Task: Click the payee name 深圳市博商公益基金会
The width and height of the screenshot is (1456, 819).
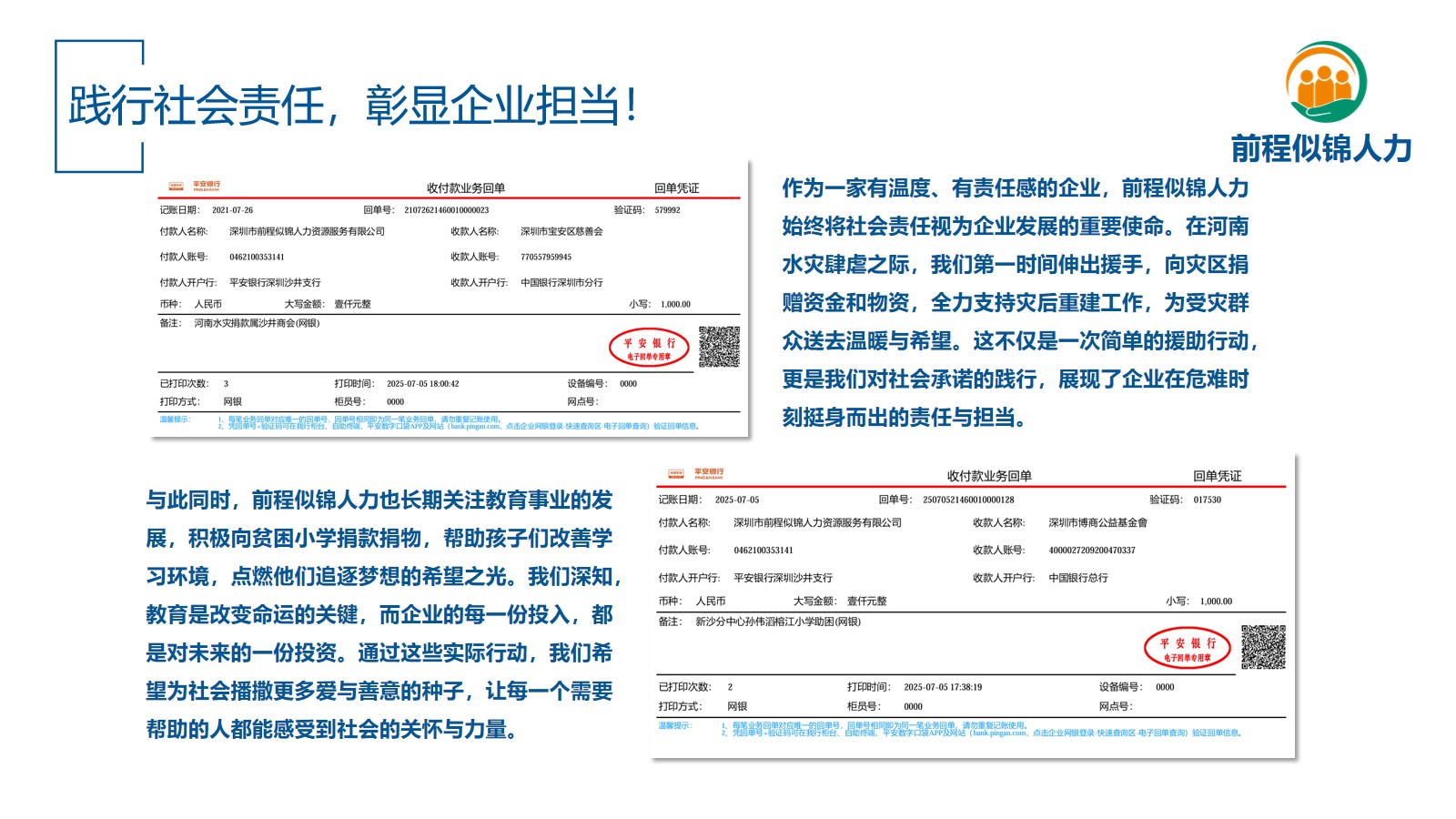Action: click(x=1097, y=523)
